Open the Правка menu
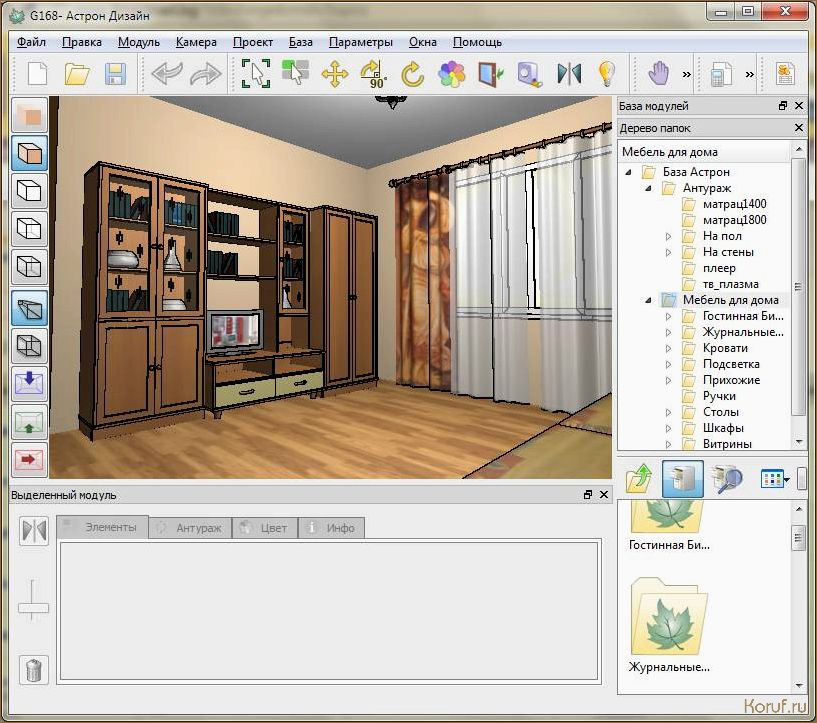 [82, 42]
